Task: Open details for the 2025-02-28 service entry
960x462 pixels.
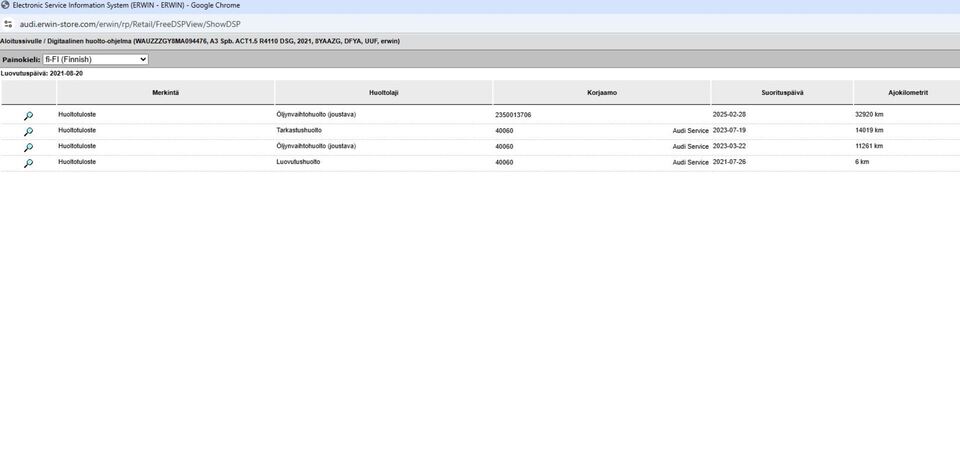Action: 28,116
